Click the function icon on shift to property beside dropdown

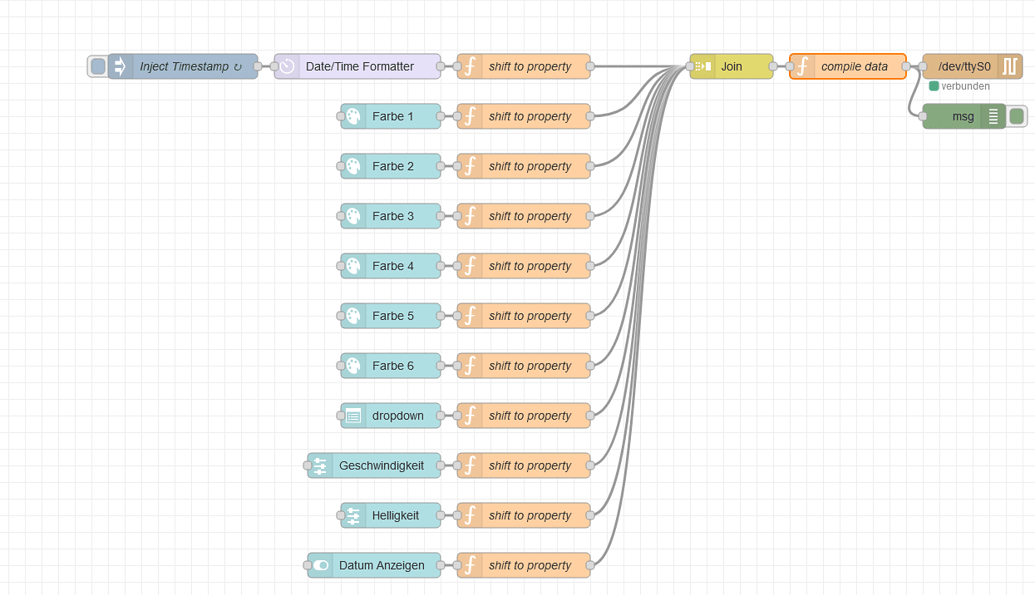468,416
